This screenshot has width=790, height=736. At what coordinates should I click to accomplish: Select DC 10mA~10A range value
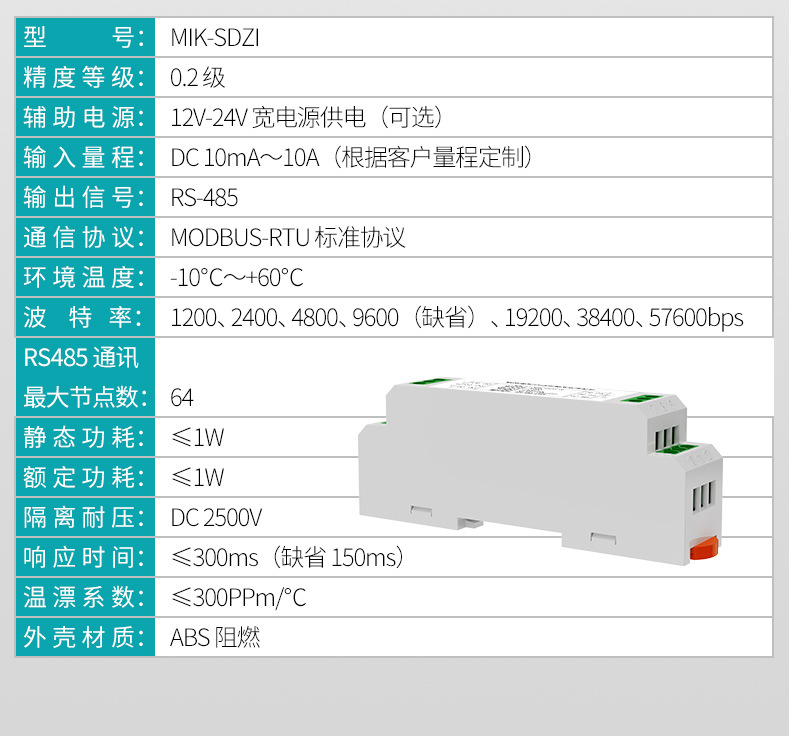[352, 157]
